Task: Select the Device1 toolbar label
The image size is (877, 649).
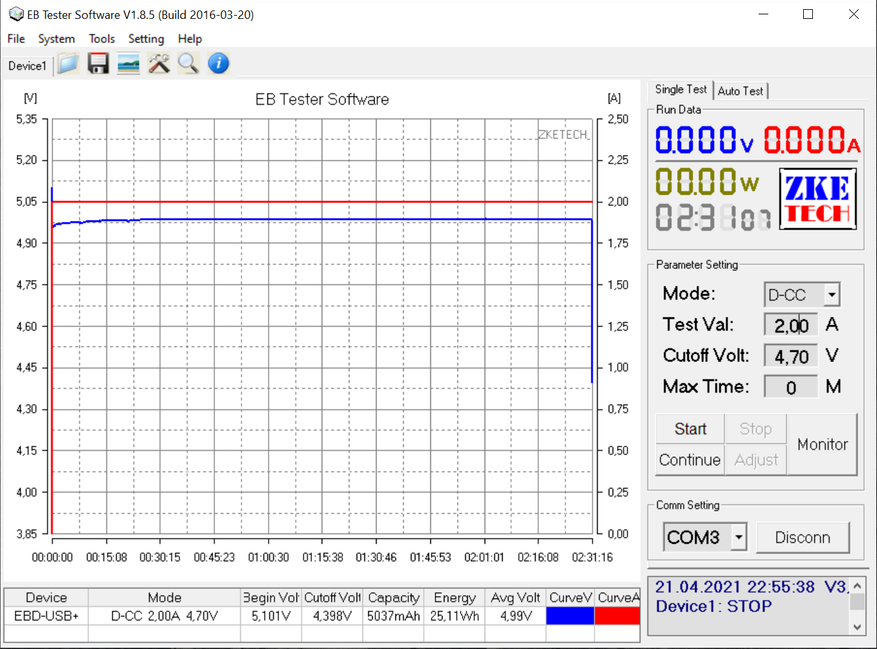Action: [27, 66]
